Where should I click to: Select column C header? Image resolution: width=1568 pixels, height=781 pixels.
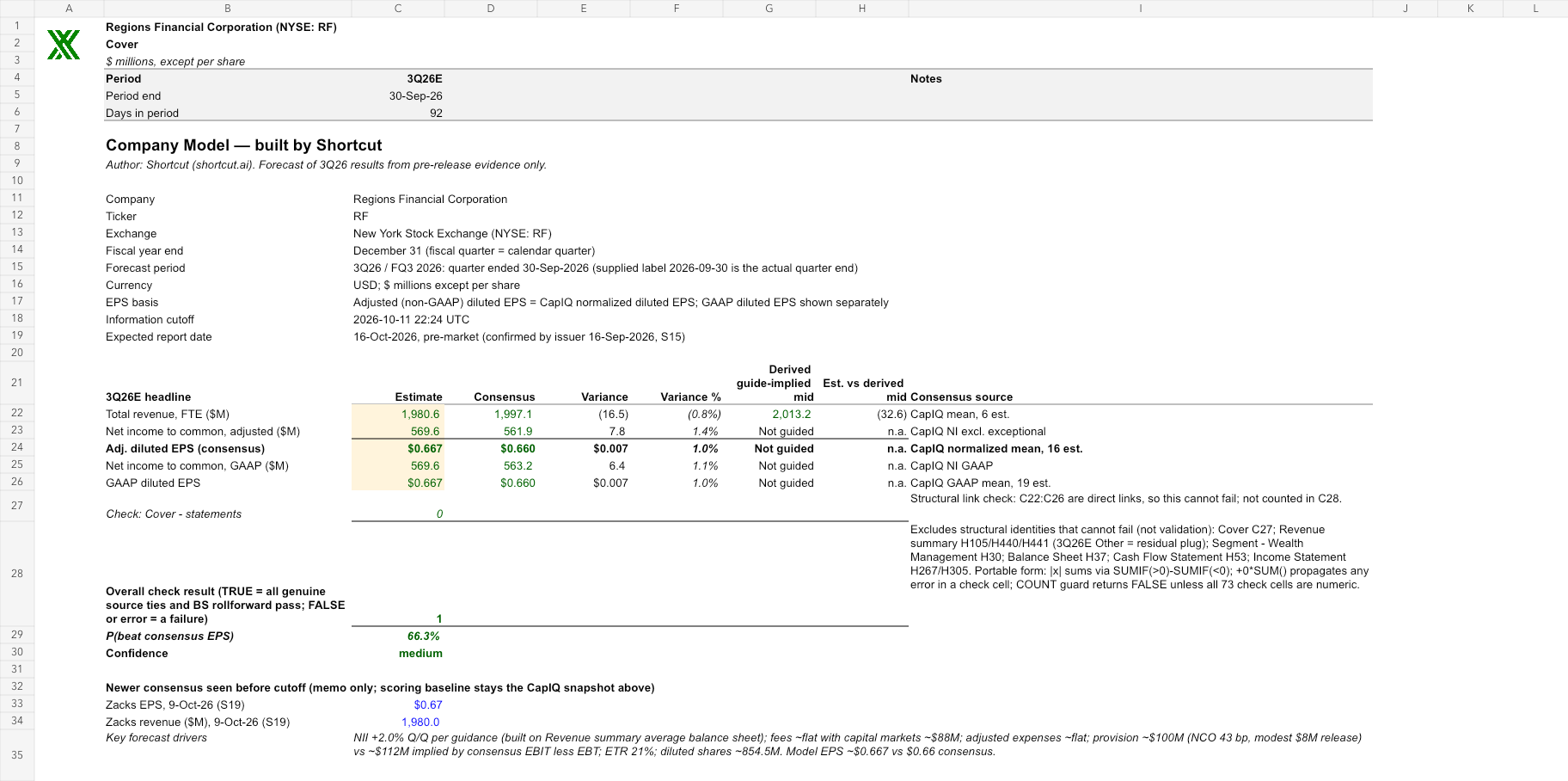pyautogui.click(x=398, y=9)
